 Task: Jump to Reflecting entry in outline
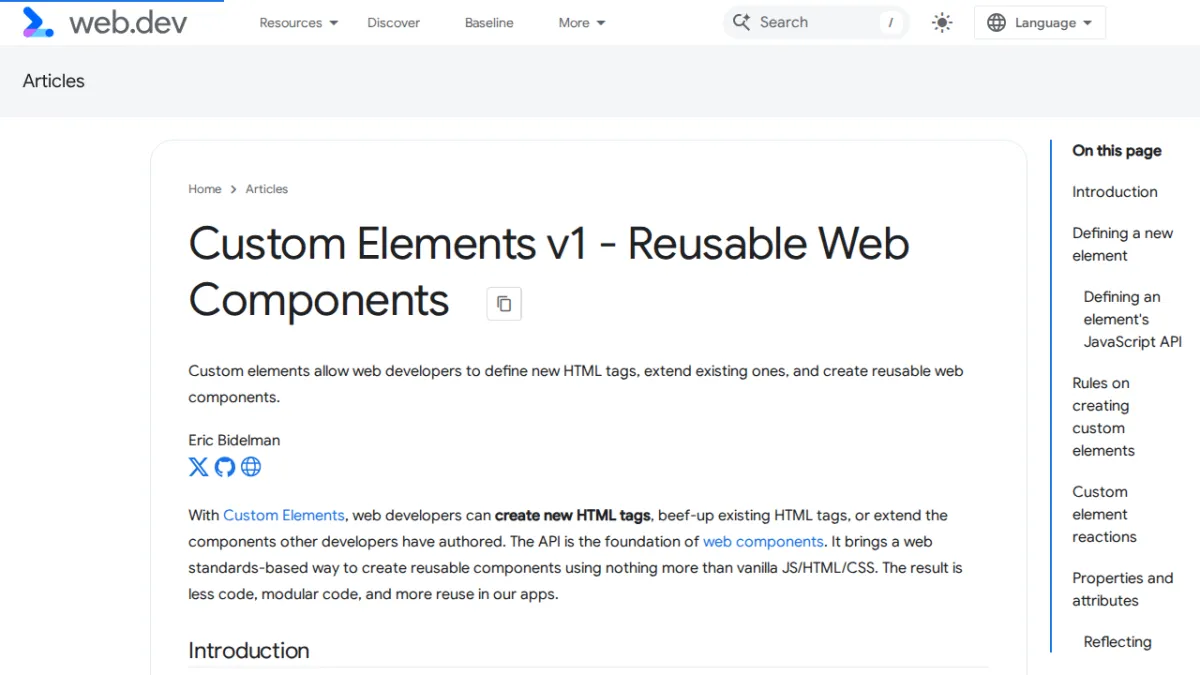1118,642
